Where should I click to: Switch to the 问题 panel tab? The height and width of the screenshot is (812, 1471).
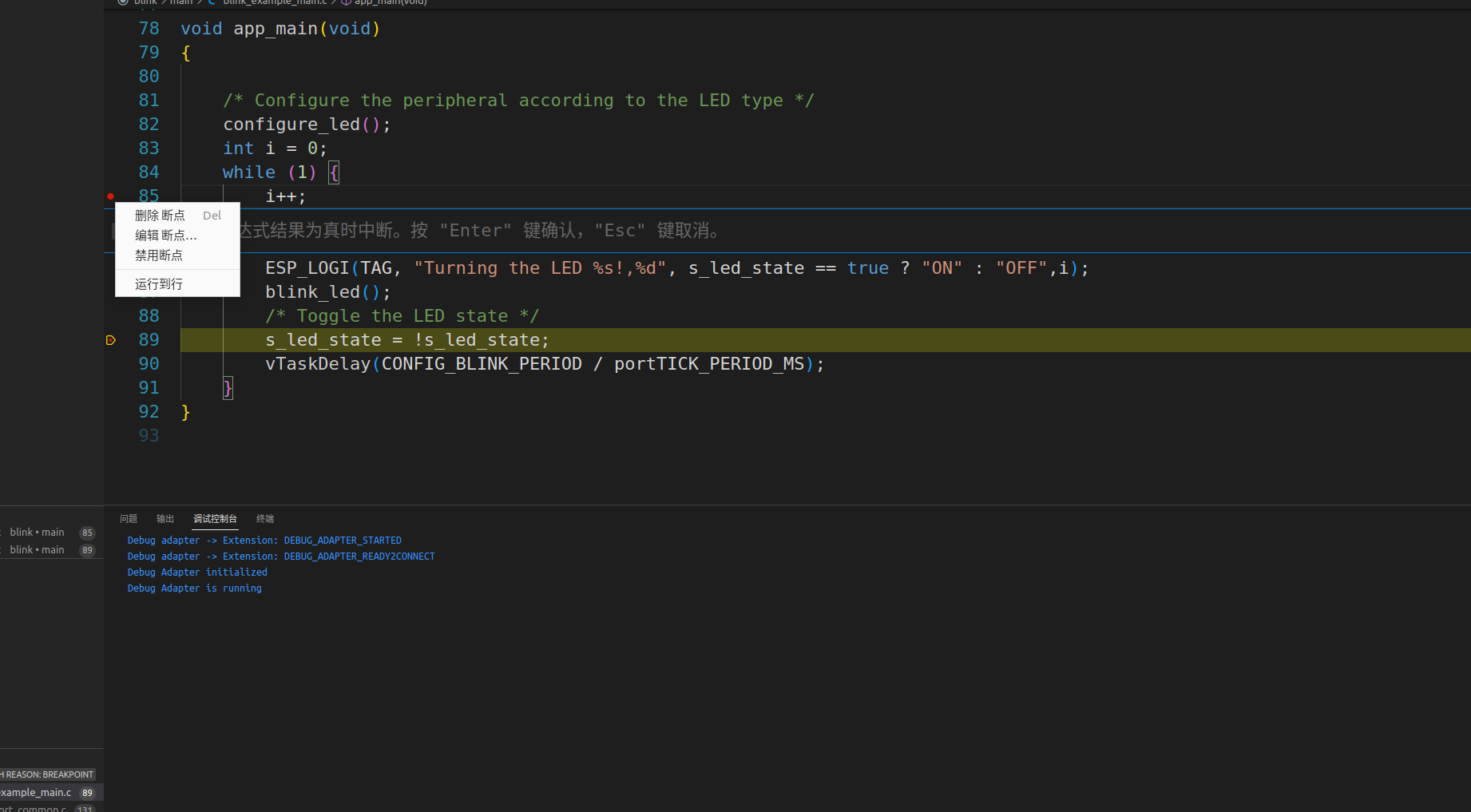pos(129,519)
